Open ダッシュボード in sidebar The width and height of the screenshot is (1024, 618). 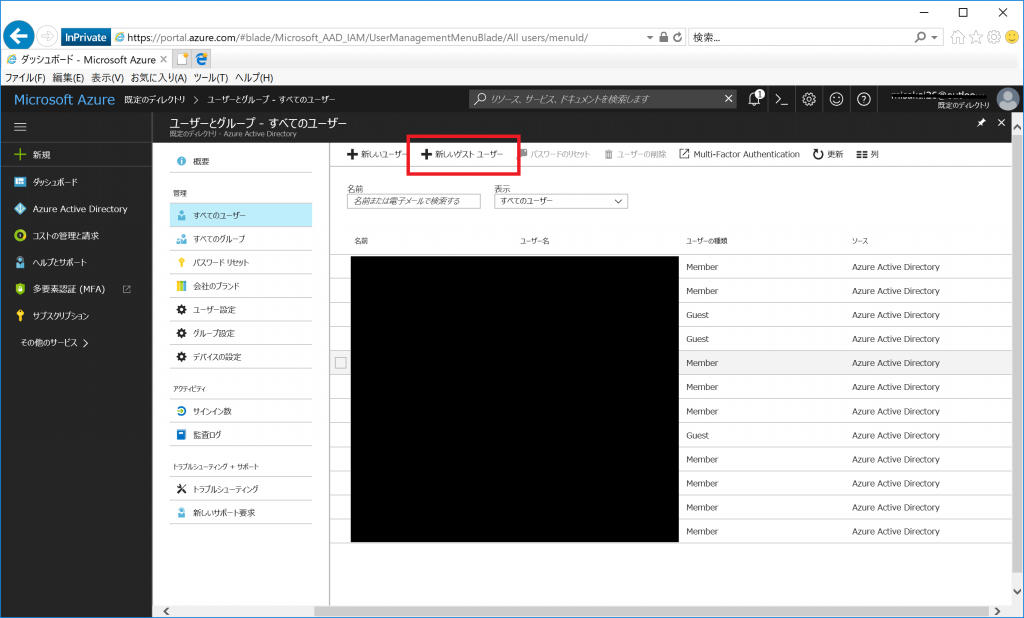point(76,182)
